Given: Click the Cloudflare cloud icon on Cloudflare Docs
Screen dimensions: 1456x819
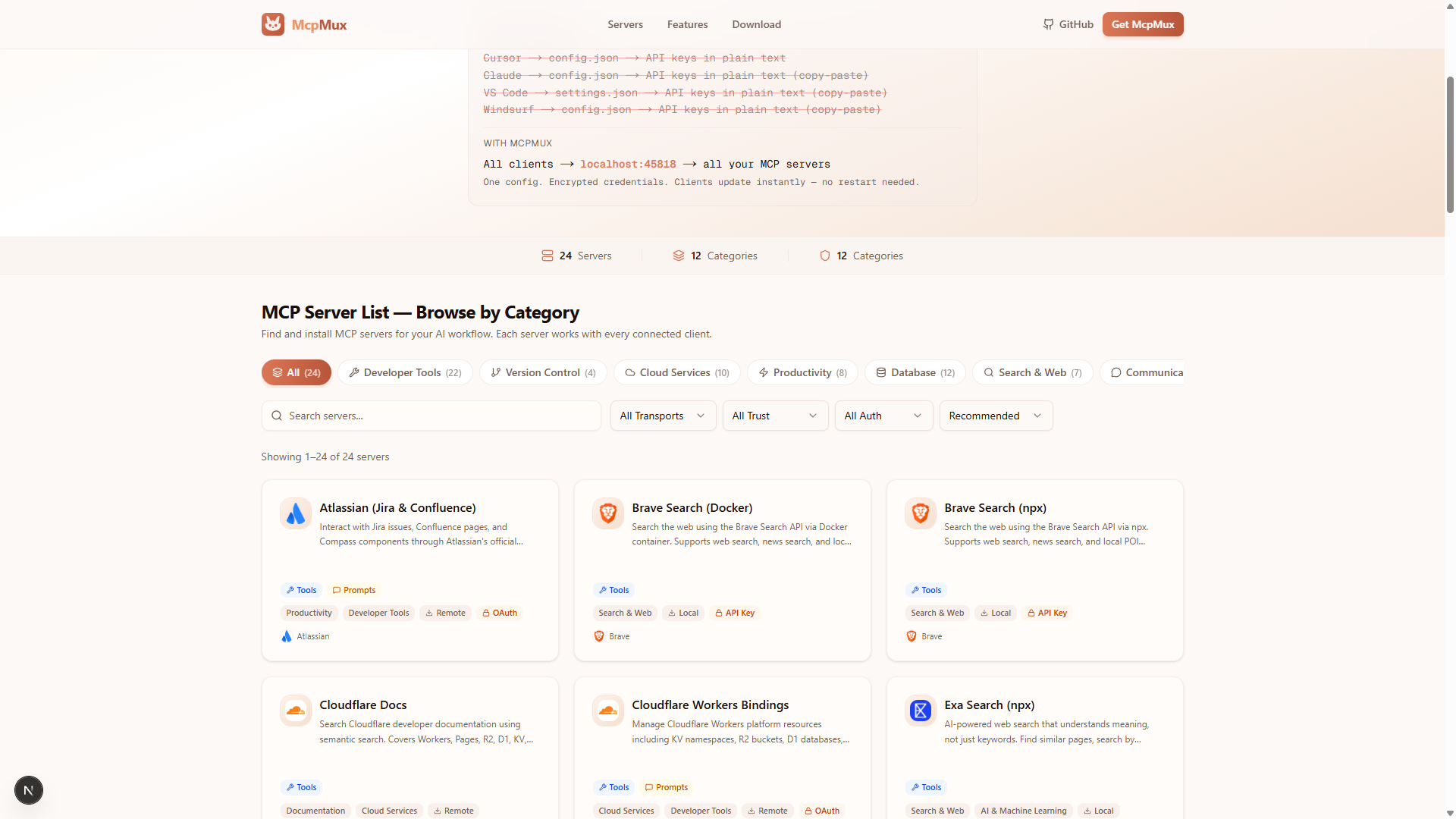Looking at the screenshot, I should pos(295,711).
